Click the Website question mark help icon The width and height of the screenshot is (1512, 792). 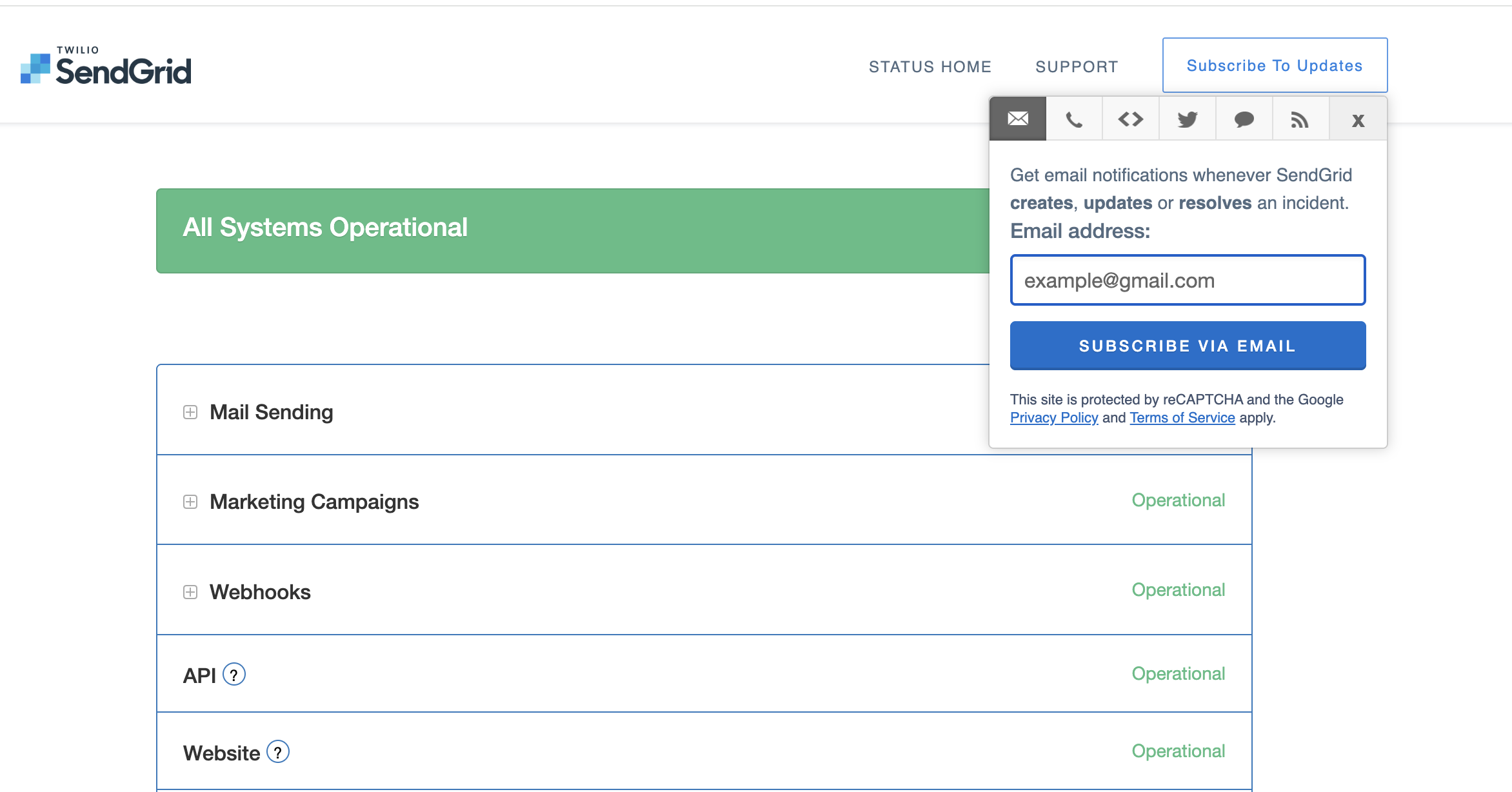pos(278,752)
